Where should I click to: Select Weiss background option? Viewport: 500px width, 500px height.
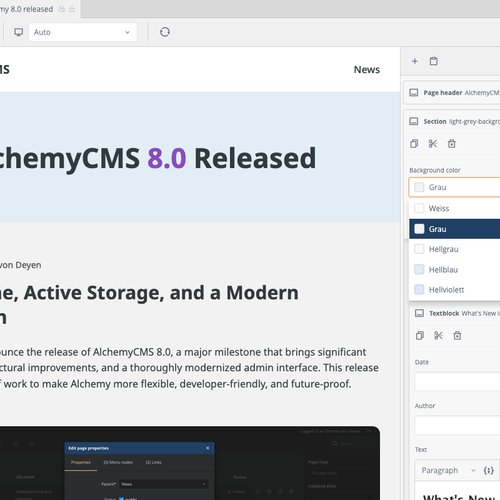click(x=454, y=208)
